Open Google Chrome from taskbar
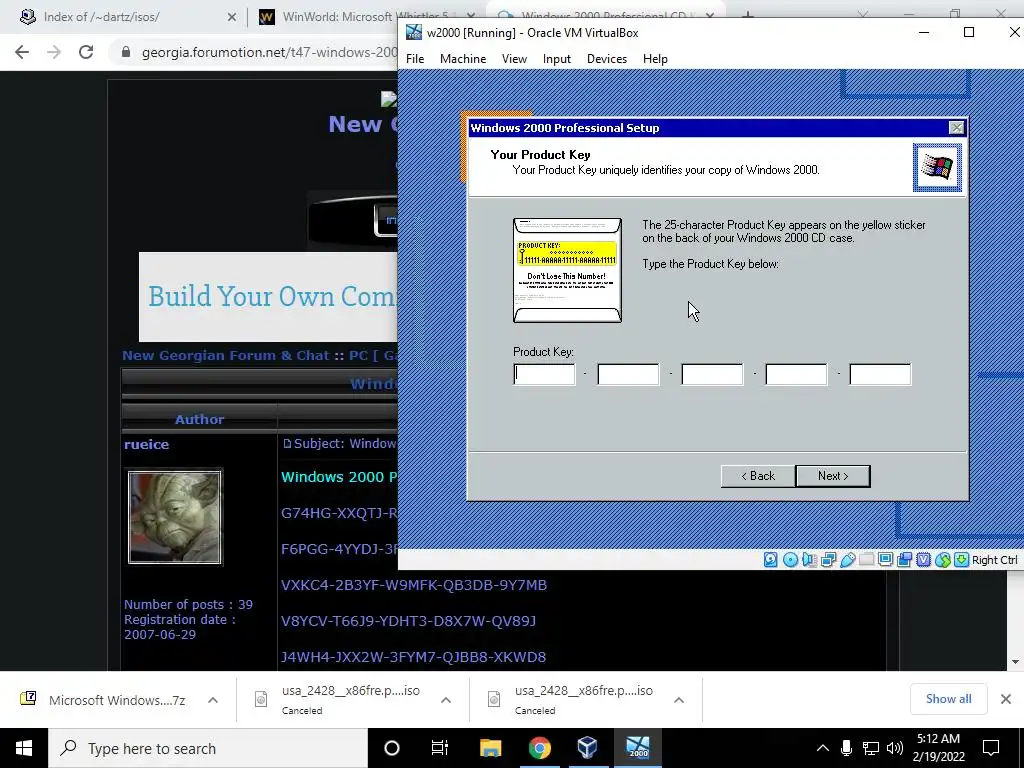1024x768 pixels. (x=539, y=748)
